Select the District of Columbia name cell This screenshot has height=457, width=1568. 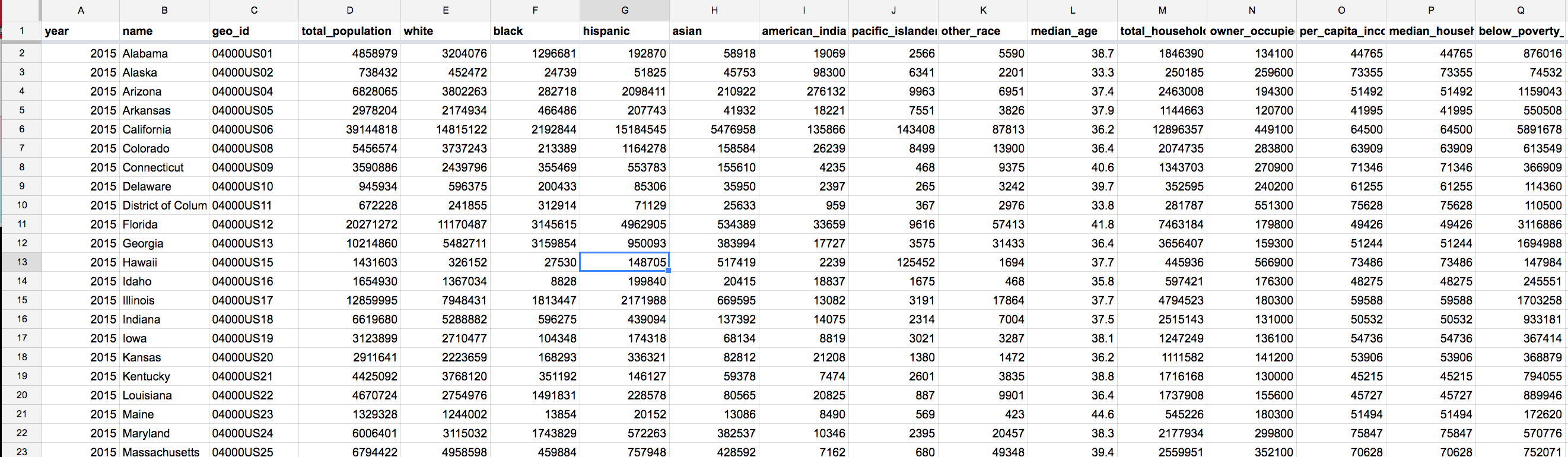164,205
